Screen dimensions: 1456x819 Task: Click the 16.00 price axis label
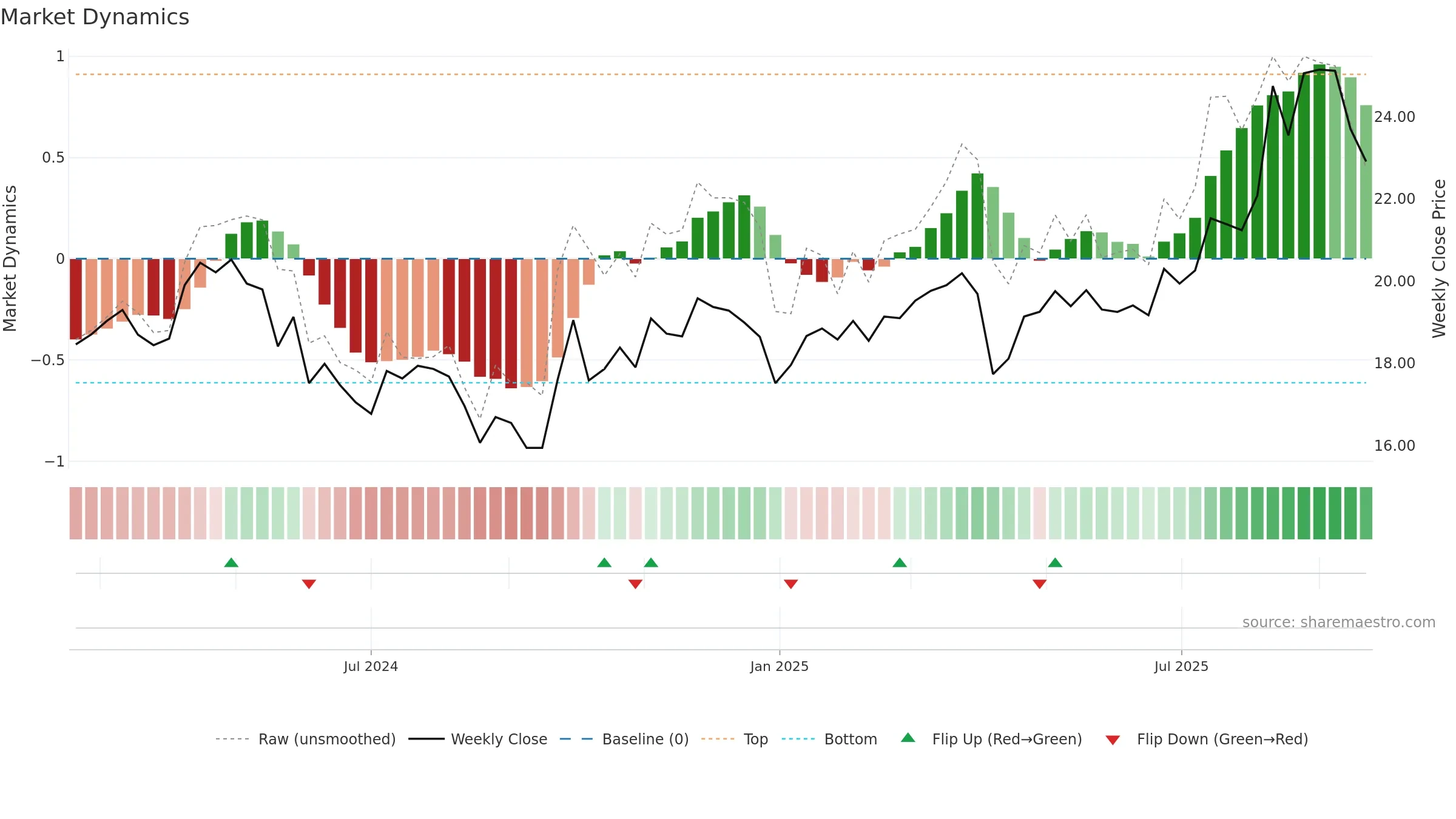coord(1394,445)
